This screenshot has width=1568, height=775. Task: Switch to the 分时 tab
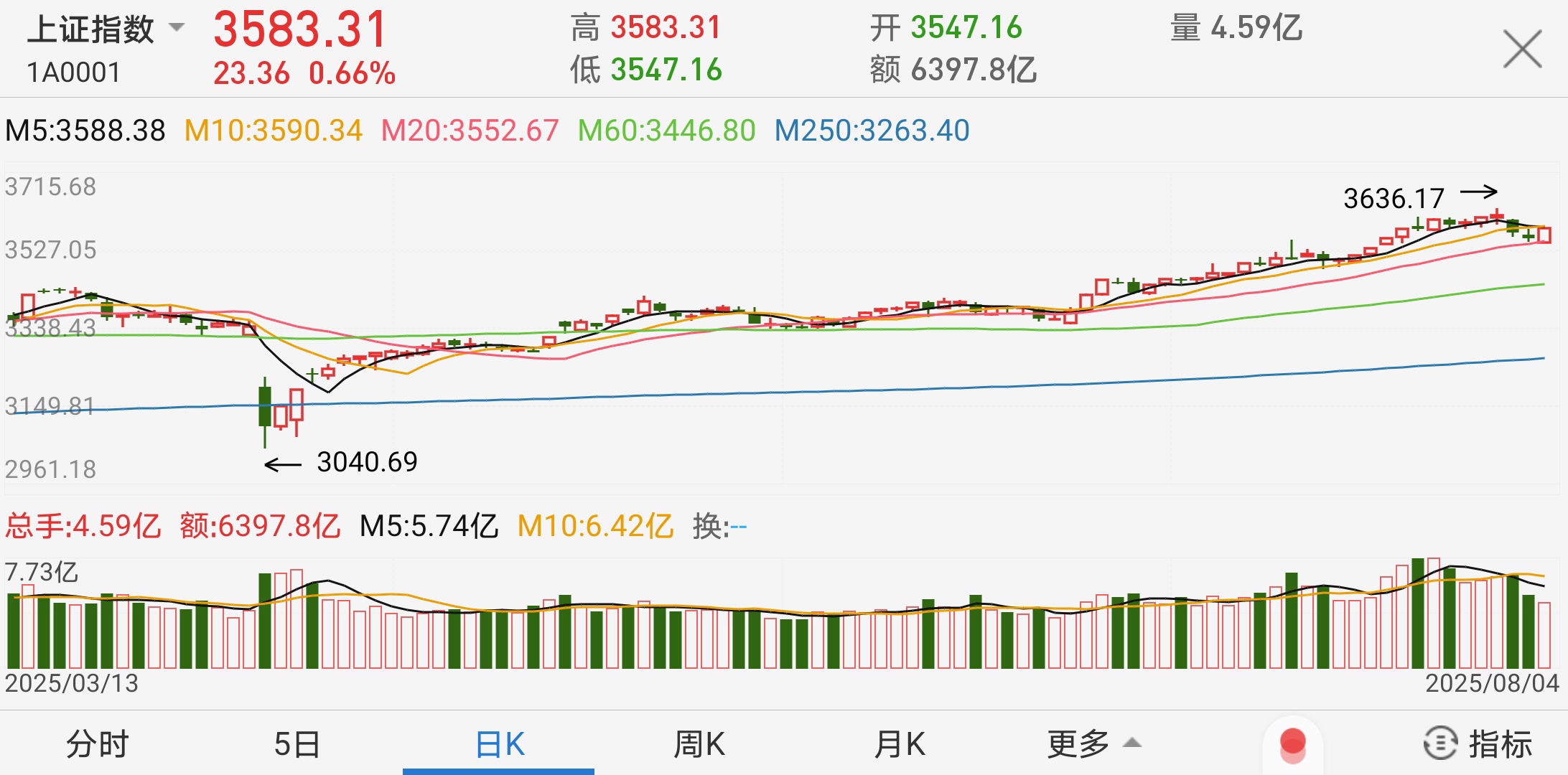98,743
